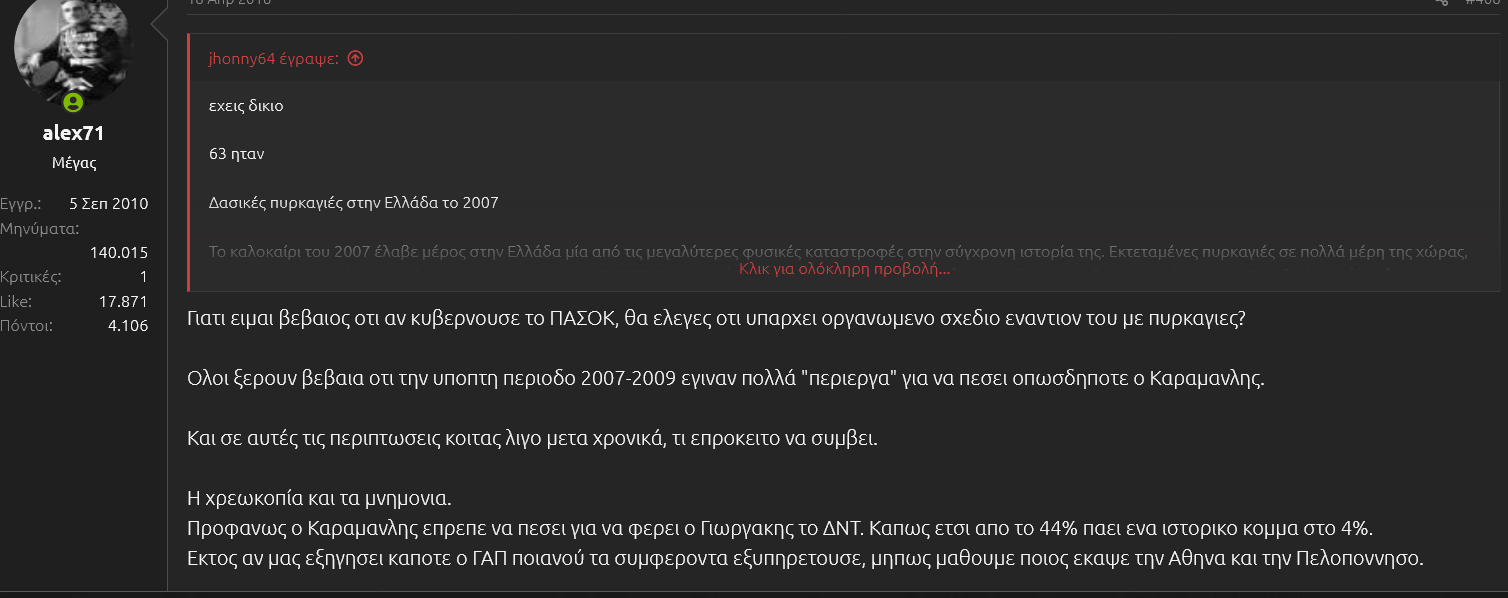The image size is (1508, 598).
Task: Click the "jhonny64 έγραψε:" quote source link
Action: coord(274,58)
